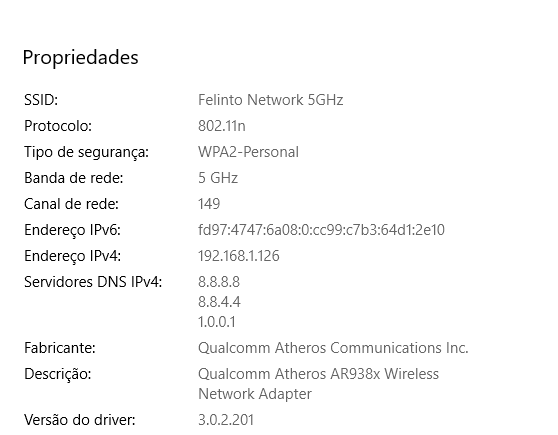This screenshot has height=435, width=558.
Task: Click the Protocolo value 802.11n
Action: click(x=222, y=126)
